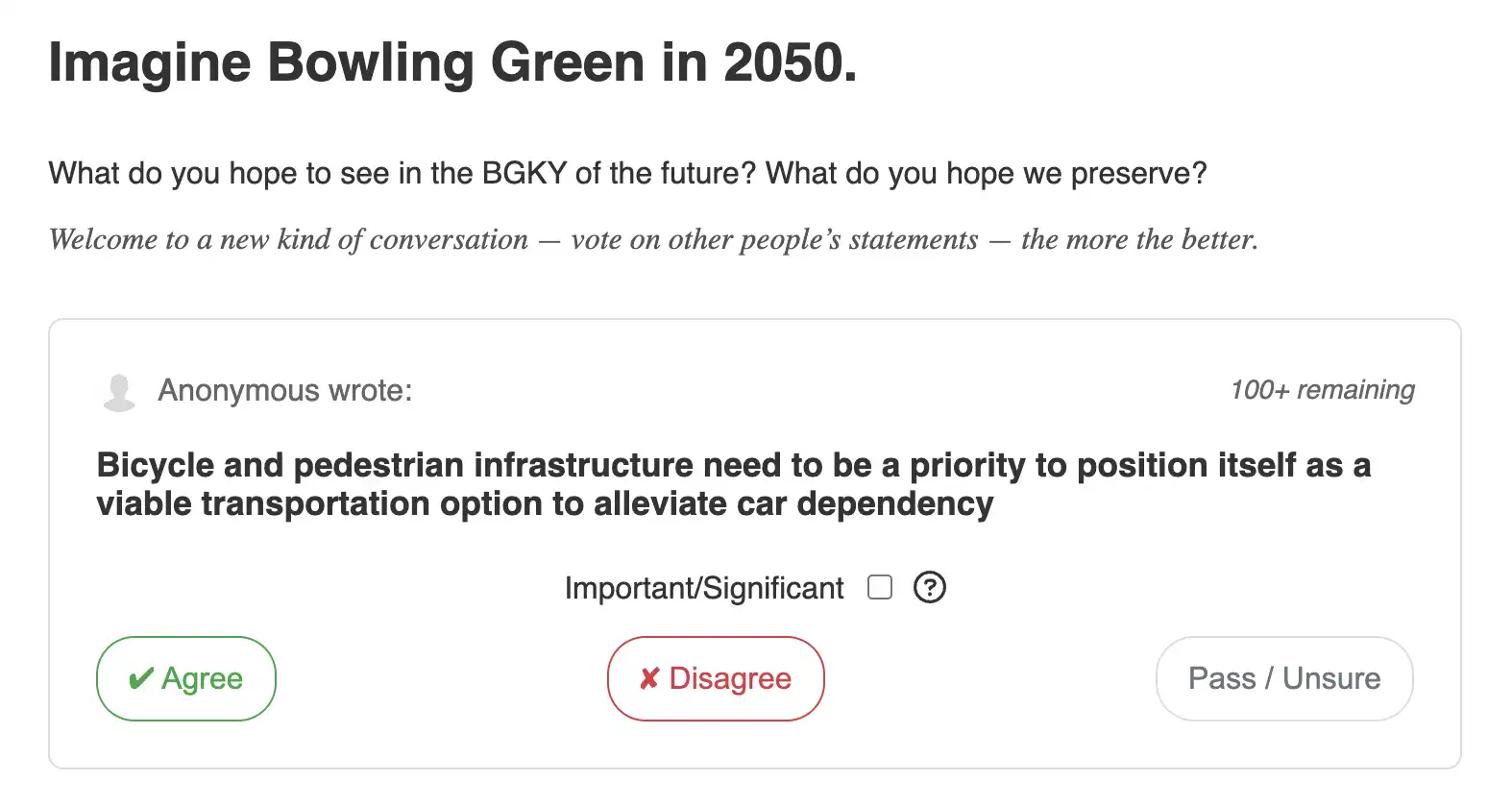This screenshot has width=1512, height=807.
Task: Click "vote on other people's statements" phrase
Action: pyautogui.click(x=774, y=239)
